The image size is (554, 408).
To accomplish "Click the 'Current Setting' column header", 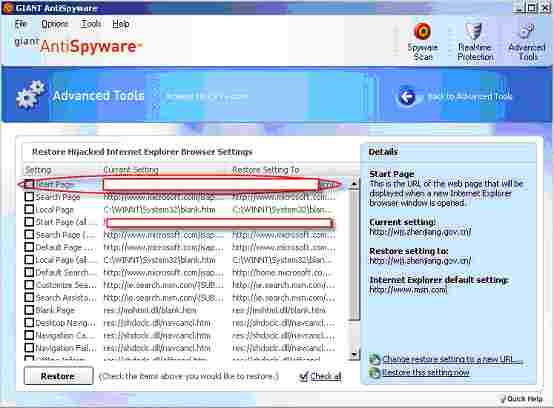I will (131, 170).
